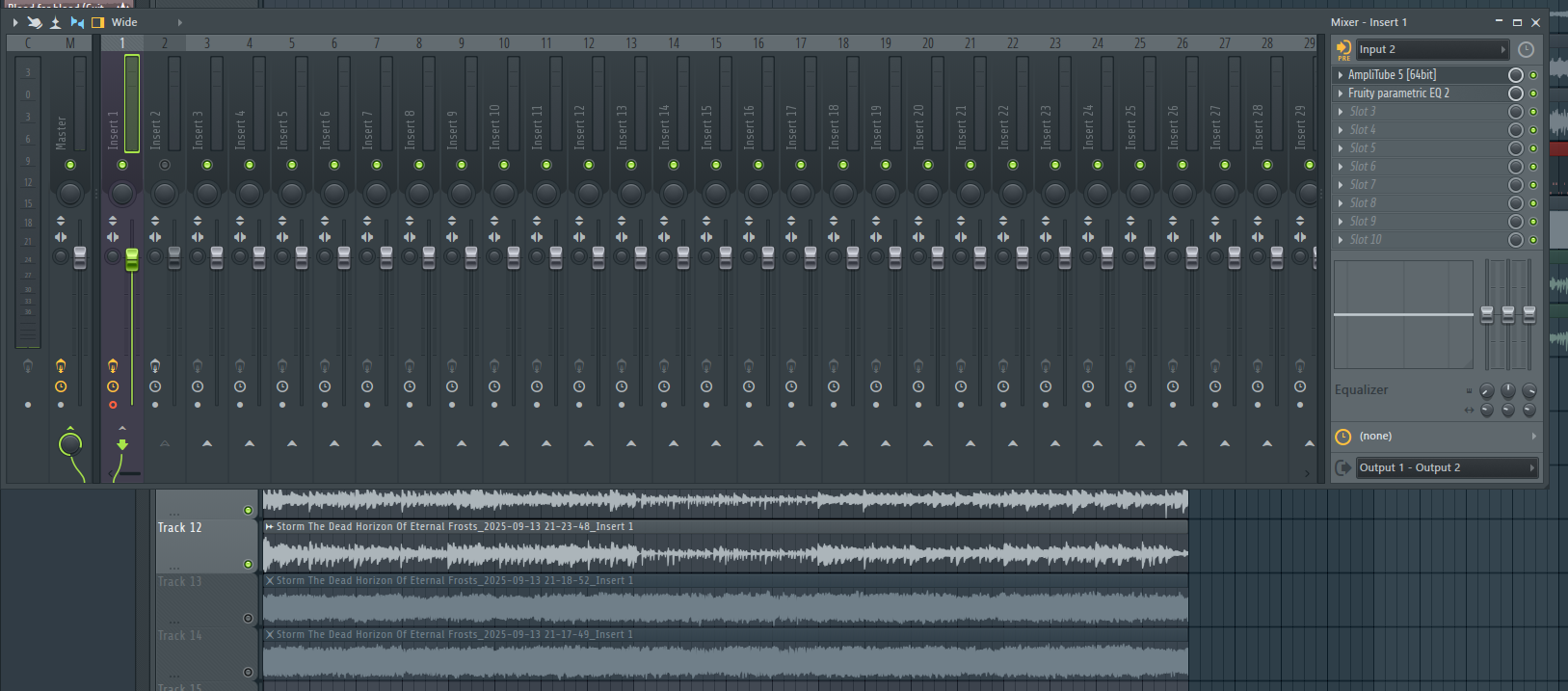The width and height of the screenshot is (1568, 691).
Task: Select track header number 24
Action: point(1098,43)
